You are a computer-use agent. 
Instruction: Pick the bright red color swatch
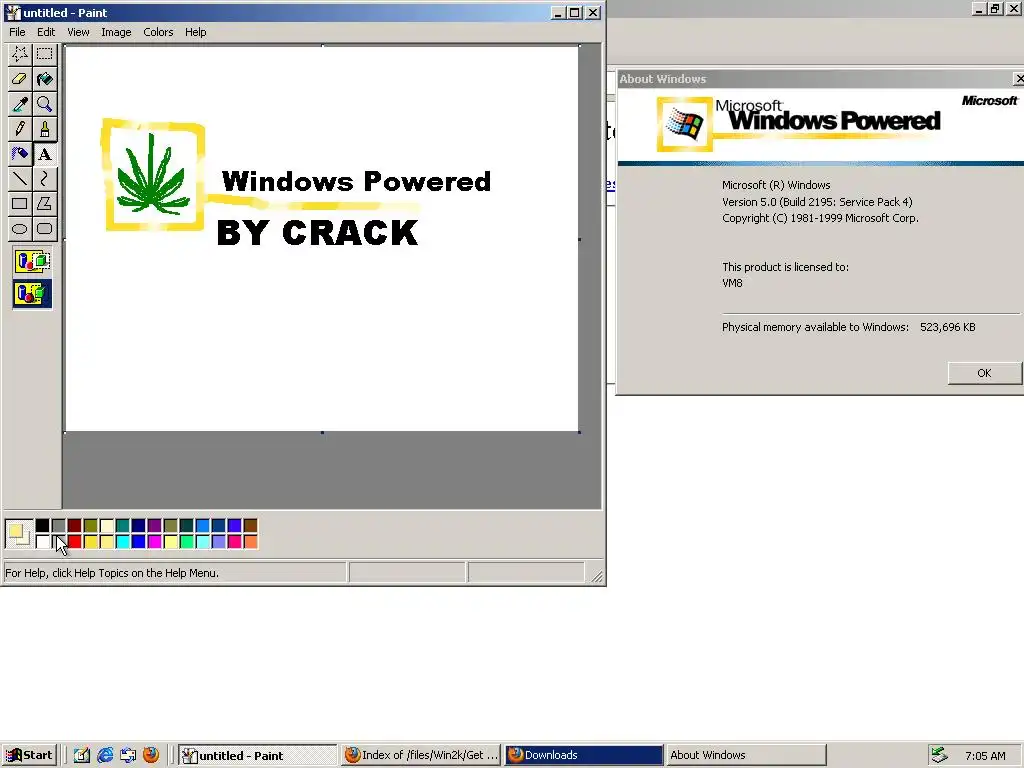click(74, 541)
